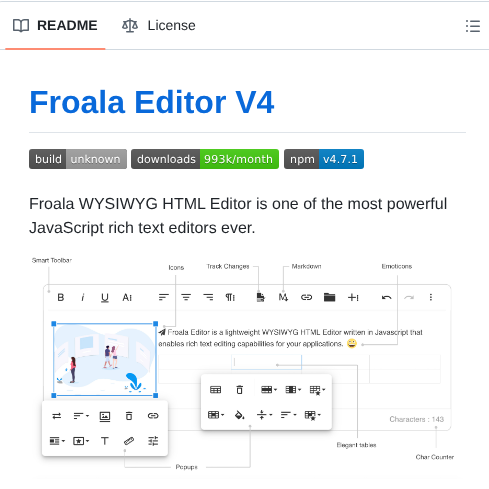The height and width of the screenshot is (489, 489).
Task: Open the downloads 993k/month badge
Action: [x=205, y=159]
